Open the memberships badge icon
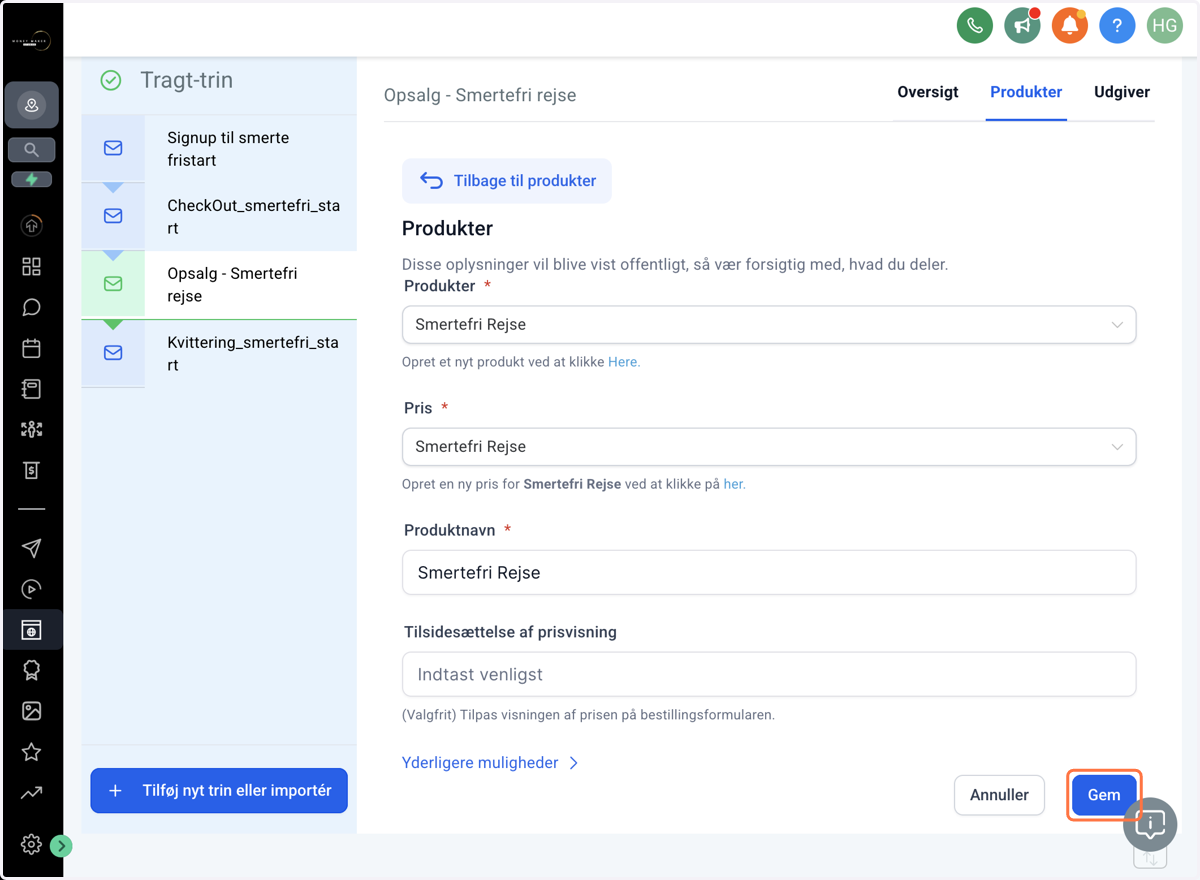Screen dimensions: 1200x880 tap(31, 670)
